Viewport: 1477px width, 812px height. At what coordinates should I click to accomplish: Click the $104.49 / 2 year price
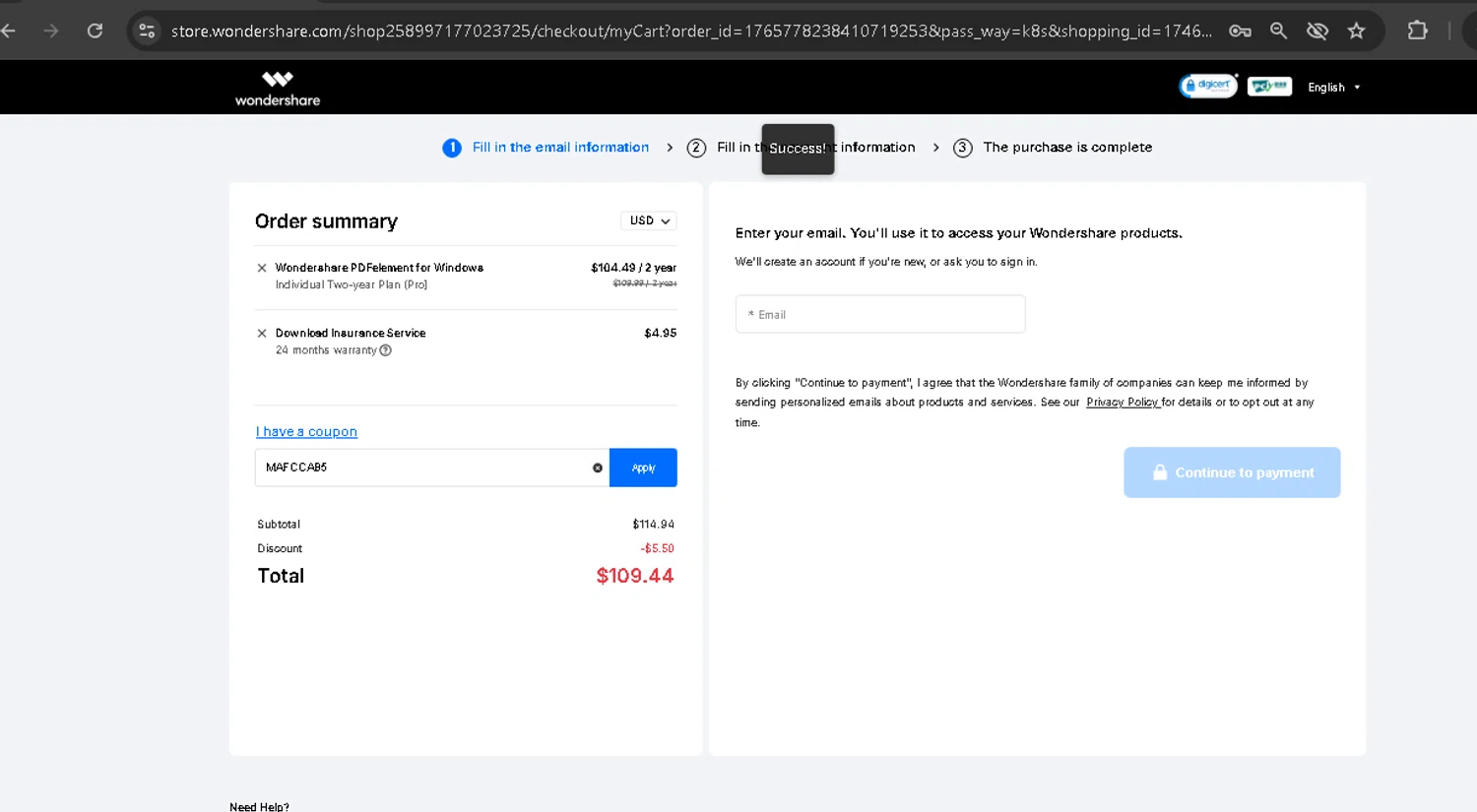tap(633, 268)
